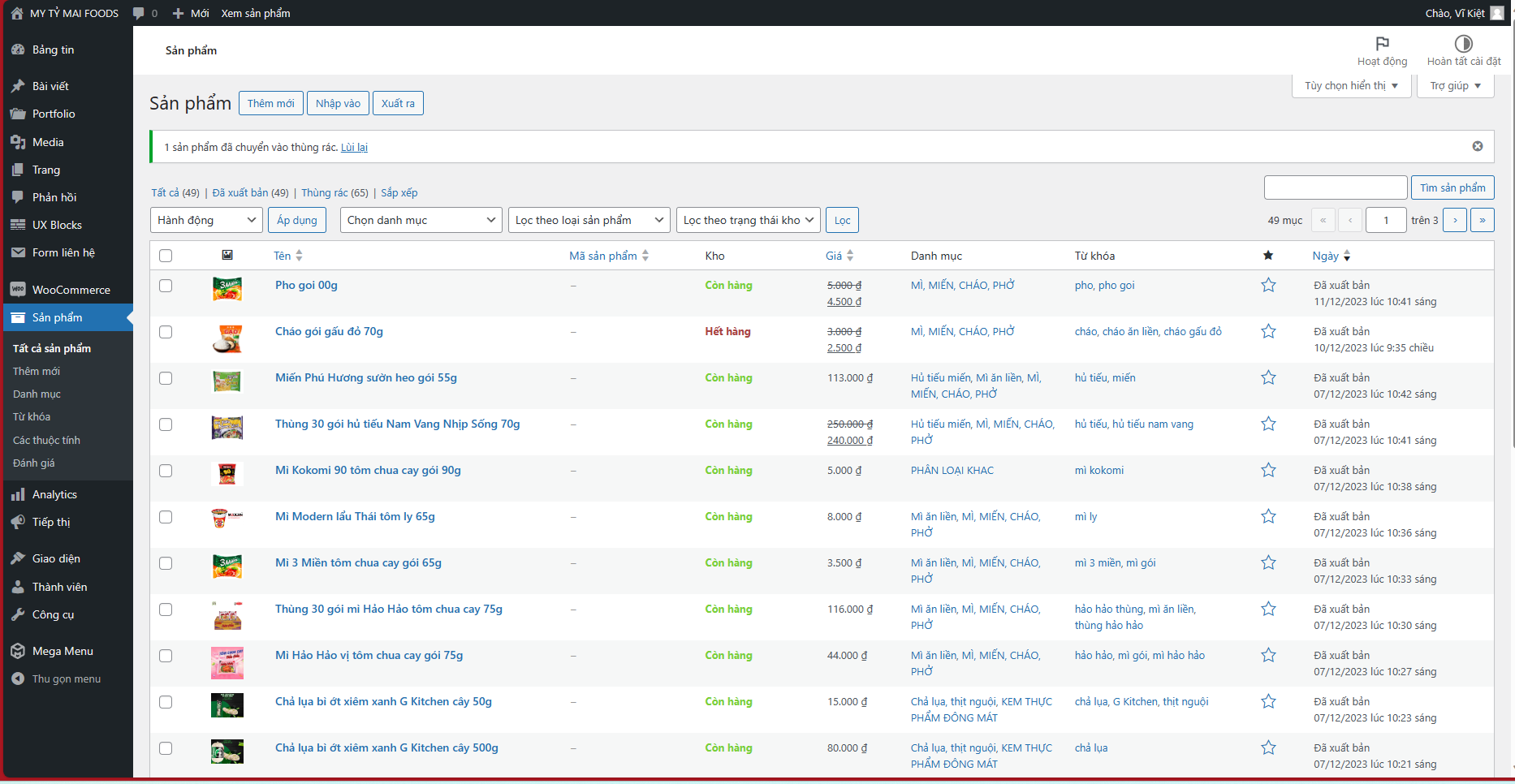Collapse menu via Thu gọn menu icon
Screen dimensions: 1515x784
tap(18, 678)
